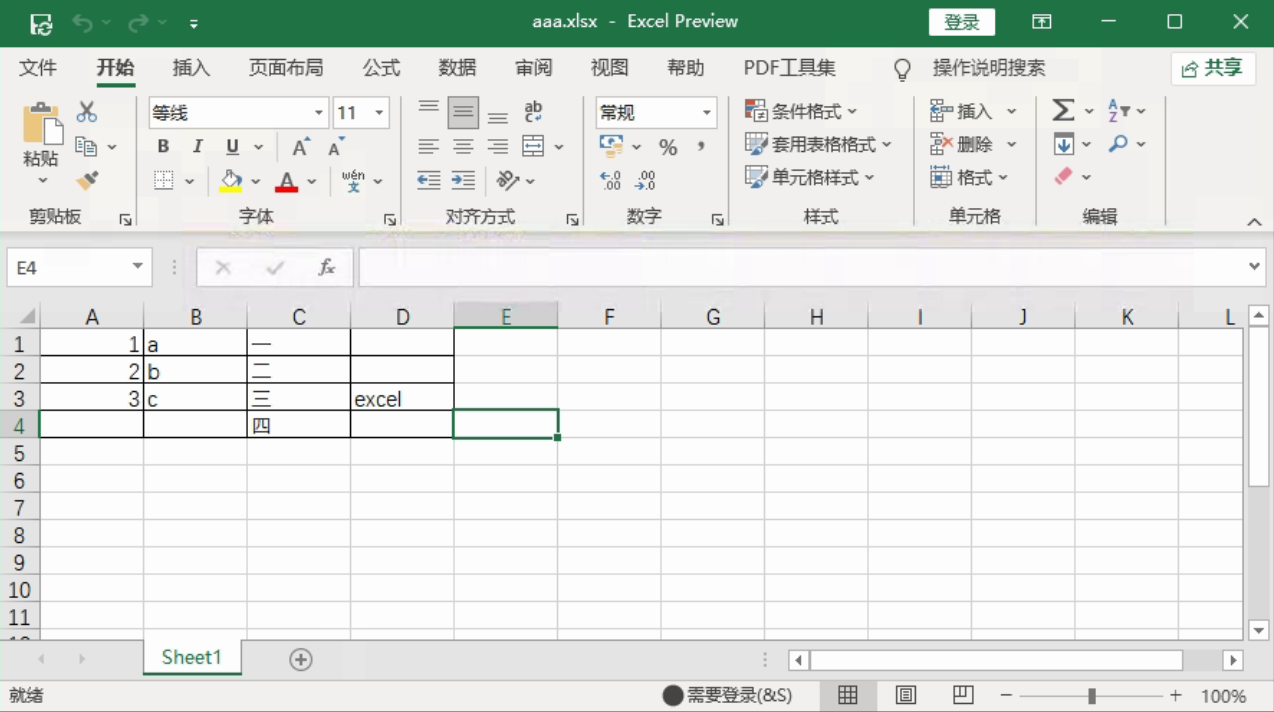Image resolution: width=1274 pixels, height=712 pixels.
Task: Open the Name Box dropdown arrow
Action: point(137,267)
